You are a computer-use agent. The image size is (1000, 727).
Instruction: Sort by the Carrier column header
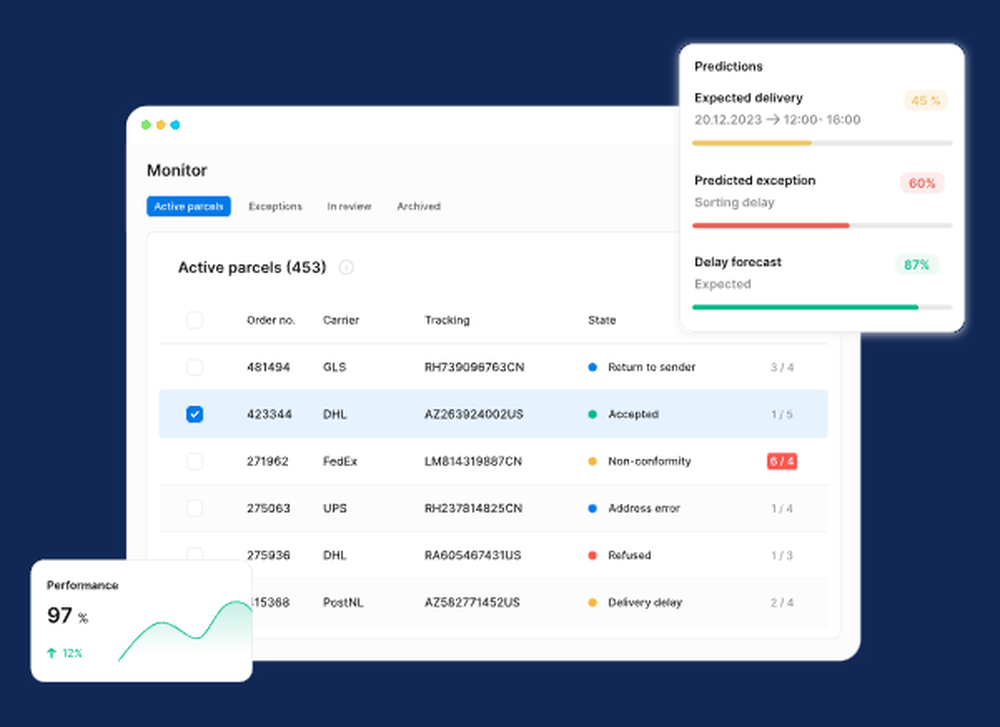click(341, 320)
